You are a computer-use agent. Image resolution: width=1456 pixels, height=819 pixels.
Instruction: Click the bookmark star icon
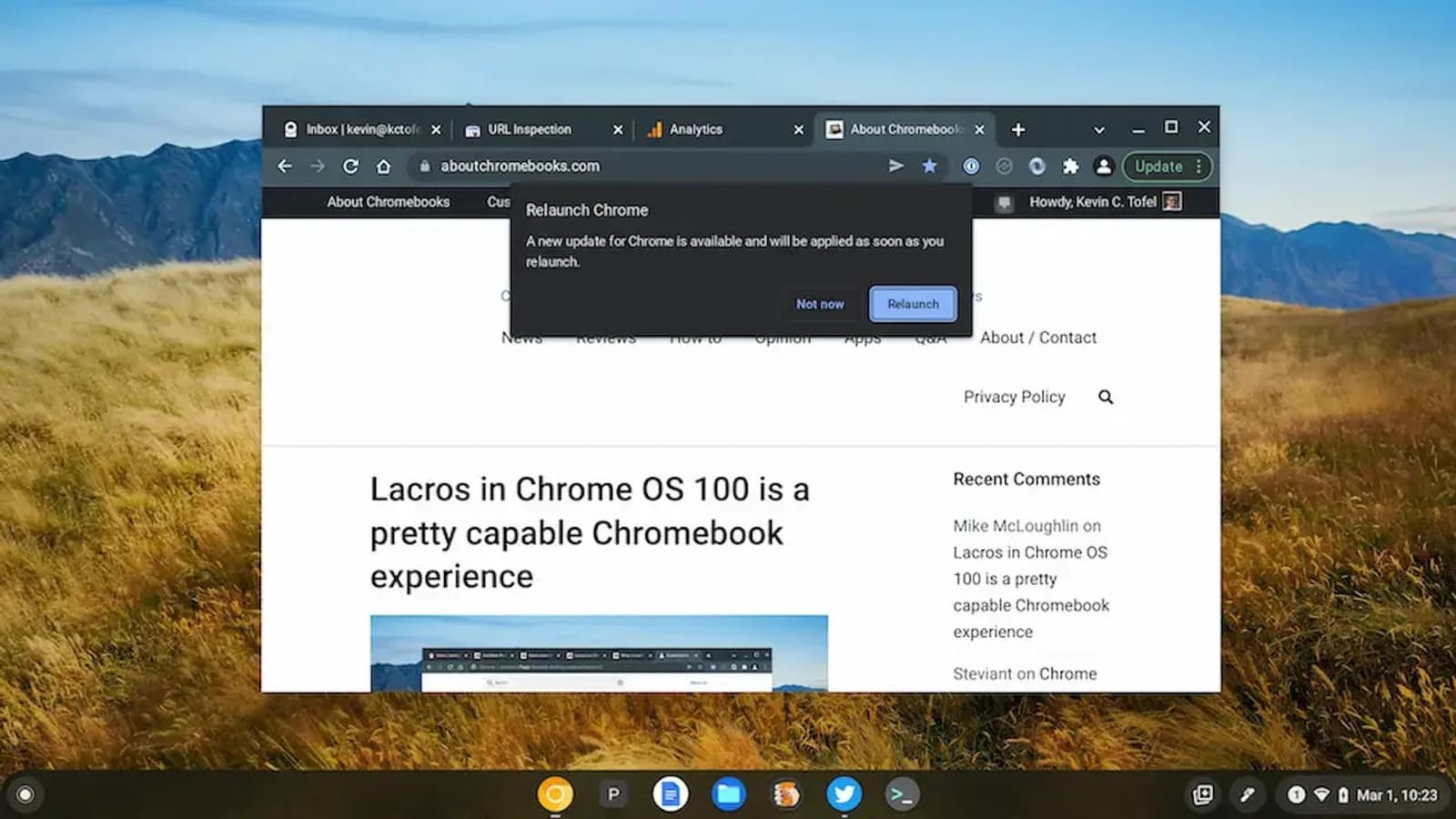pos(929,166)
